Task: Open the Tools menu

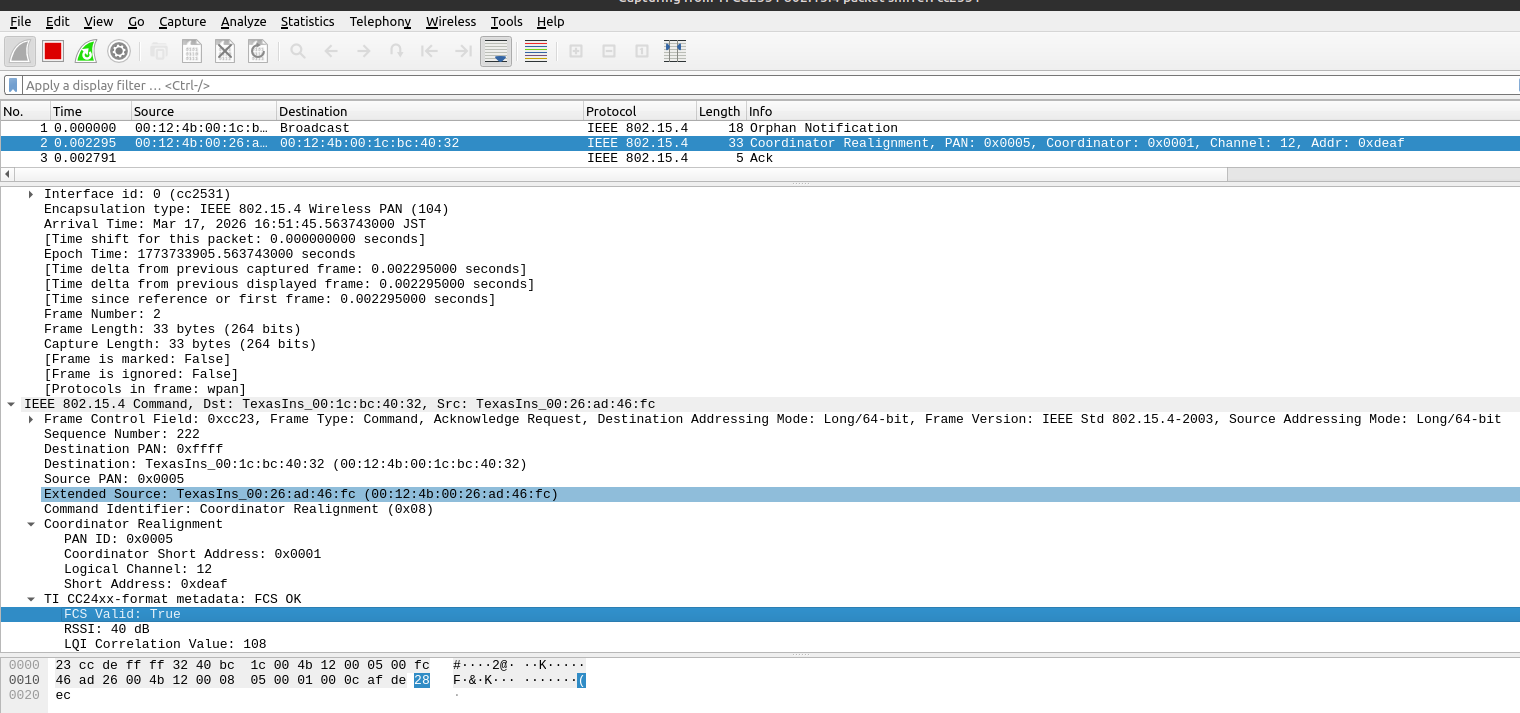Action: pos(507,21)
